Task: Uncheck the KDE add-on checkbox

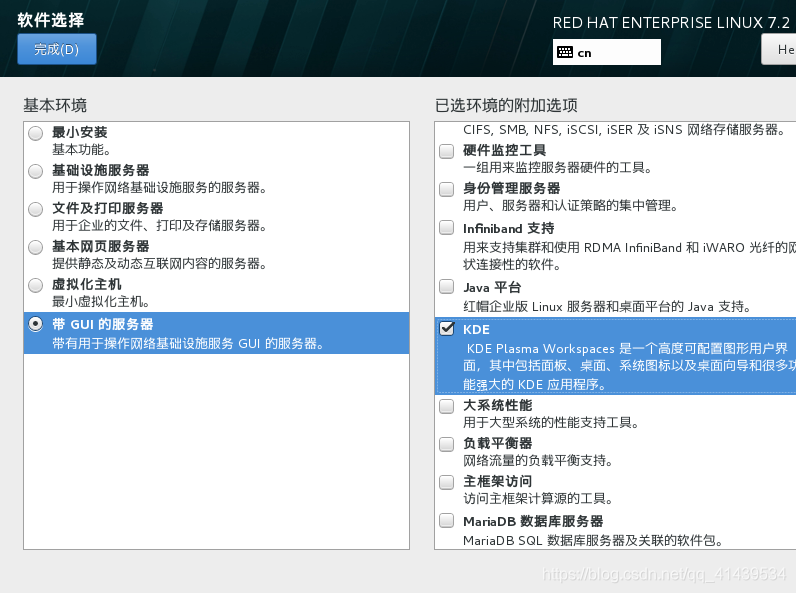Action: pos(447,328)
